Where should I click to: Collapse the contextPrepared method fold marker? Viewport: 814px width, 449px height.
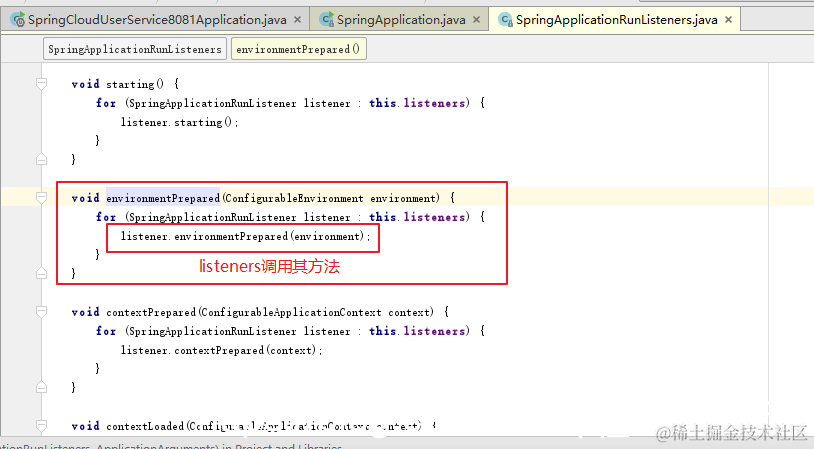42,311
